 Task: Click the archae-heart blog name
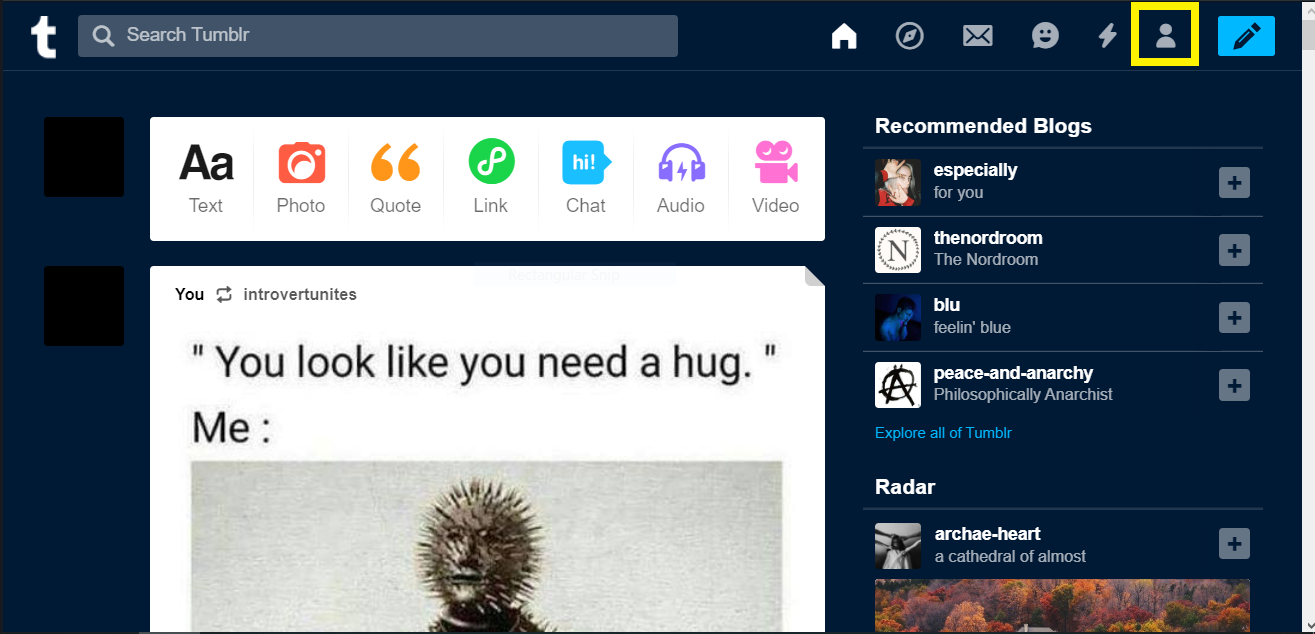[988, 534]
